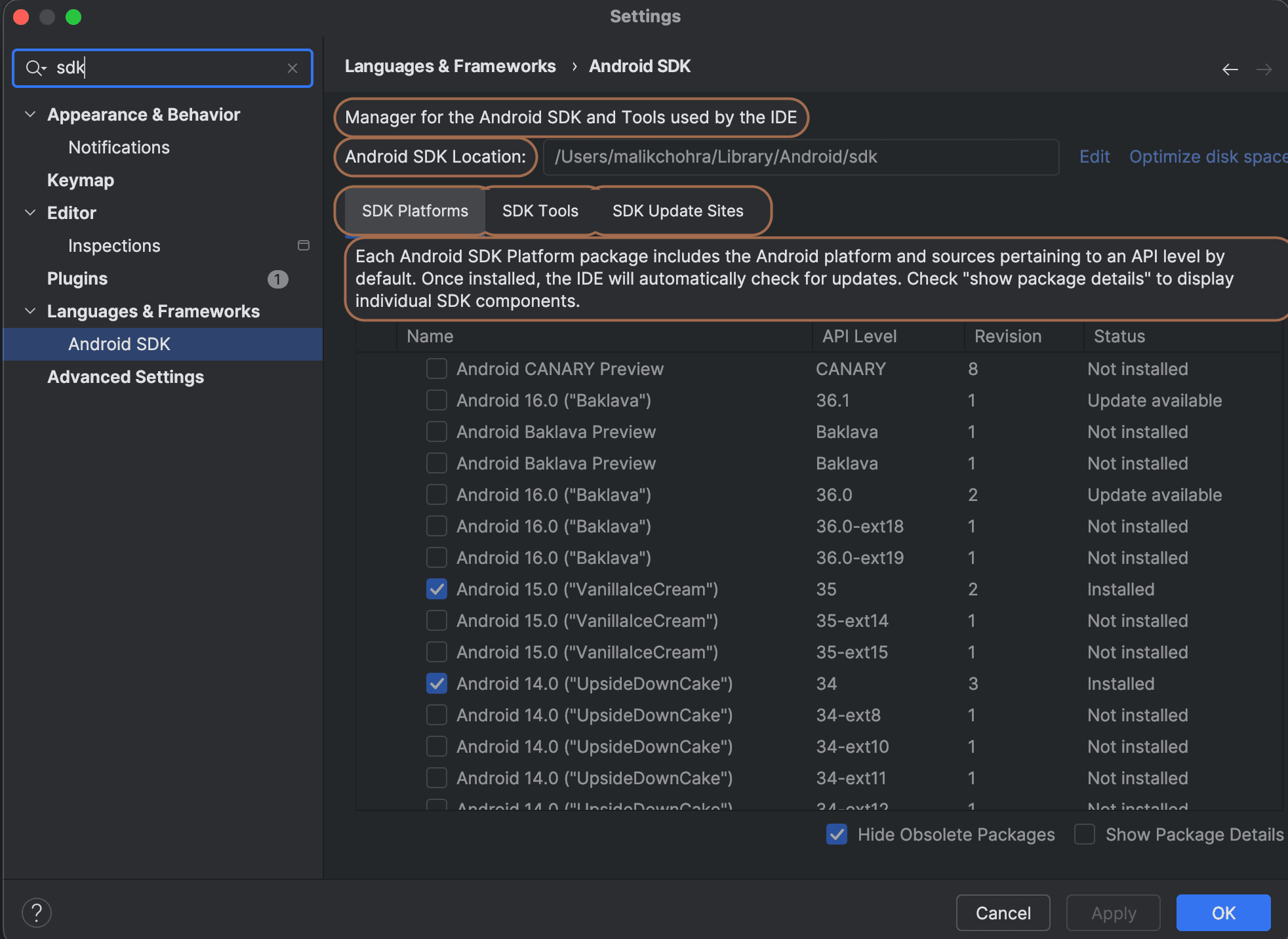Check Android 14.0 UpsideDownCake 34-ext11

click(x=437, y=778)
